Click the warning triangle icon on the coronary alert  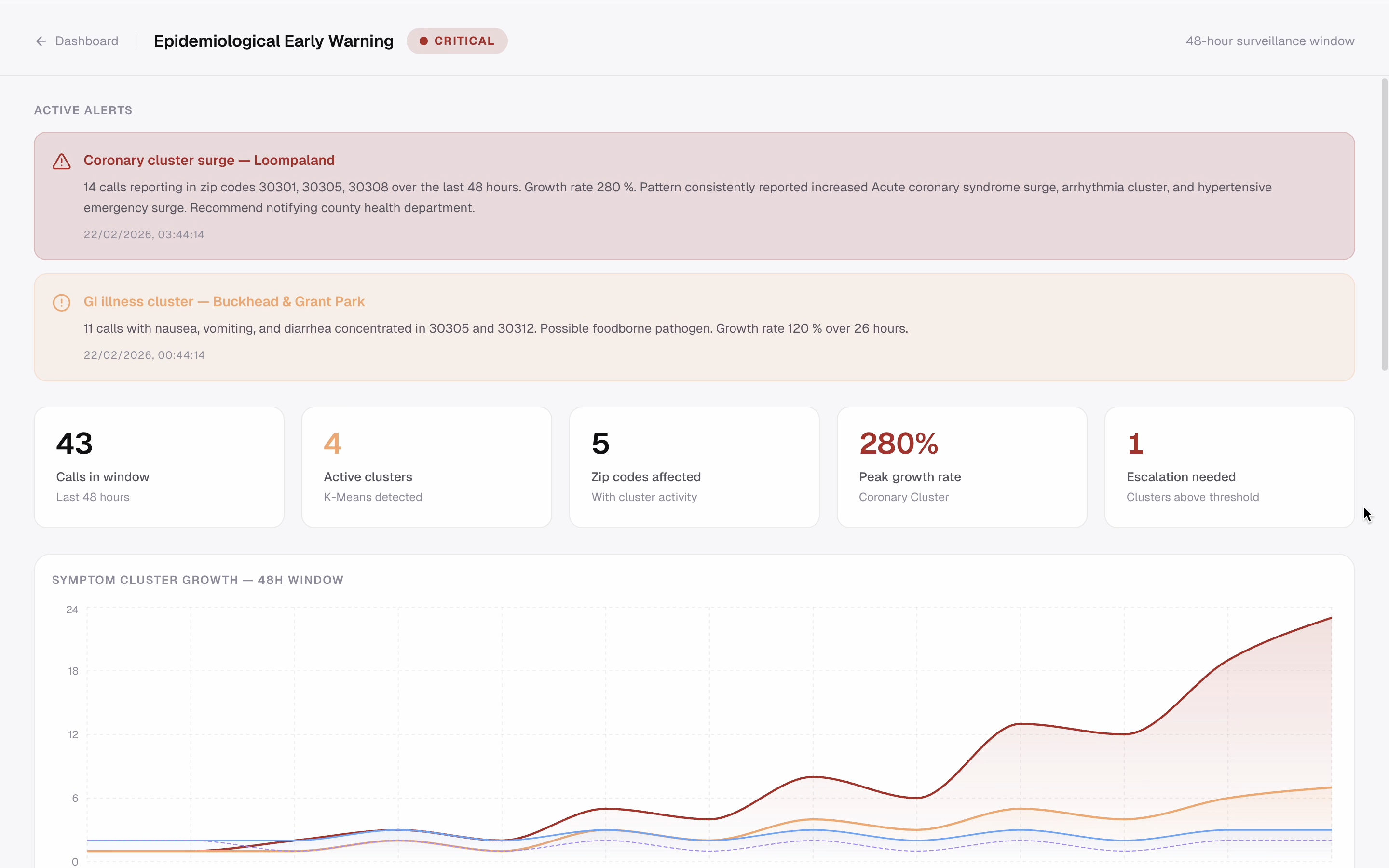(x=61, y=162)
